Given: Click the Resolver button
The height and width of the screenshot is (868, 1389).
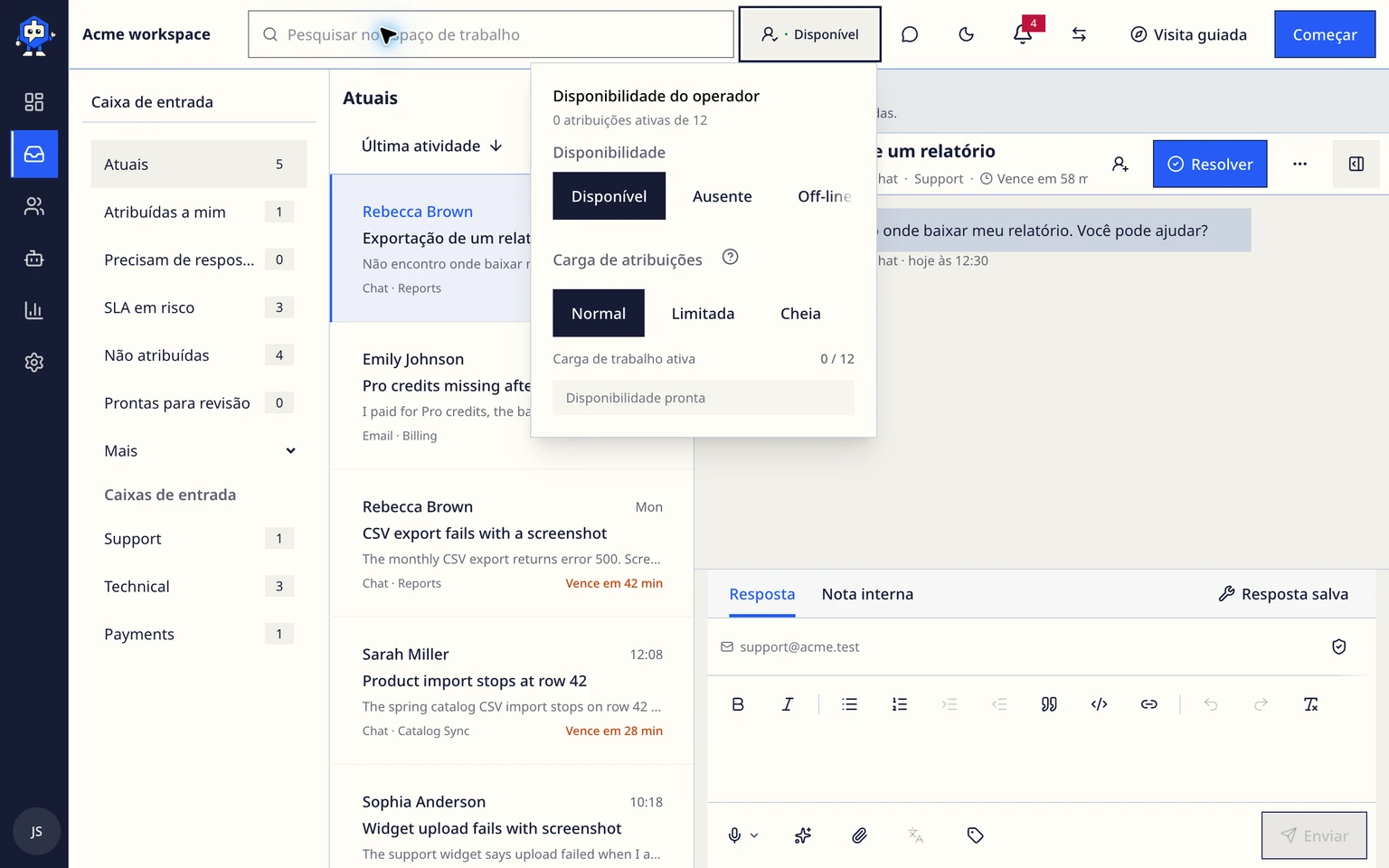Looking at the screenshot, I should click(1209, 164).
